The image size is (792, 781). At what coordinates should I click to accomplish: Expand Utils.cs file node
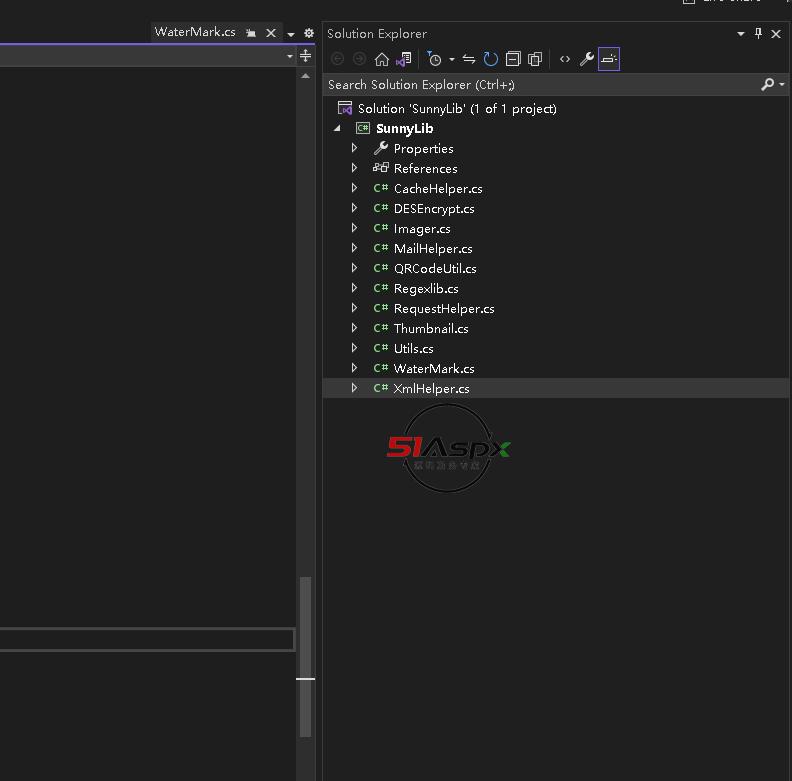tap(354, 348)
